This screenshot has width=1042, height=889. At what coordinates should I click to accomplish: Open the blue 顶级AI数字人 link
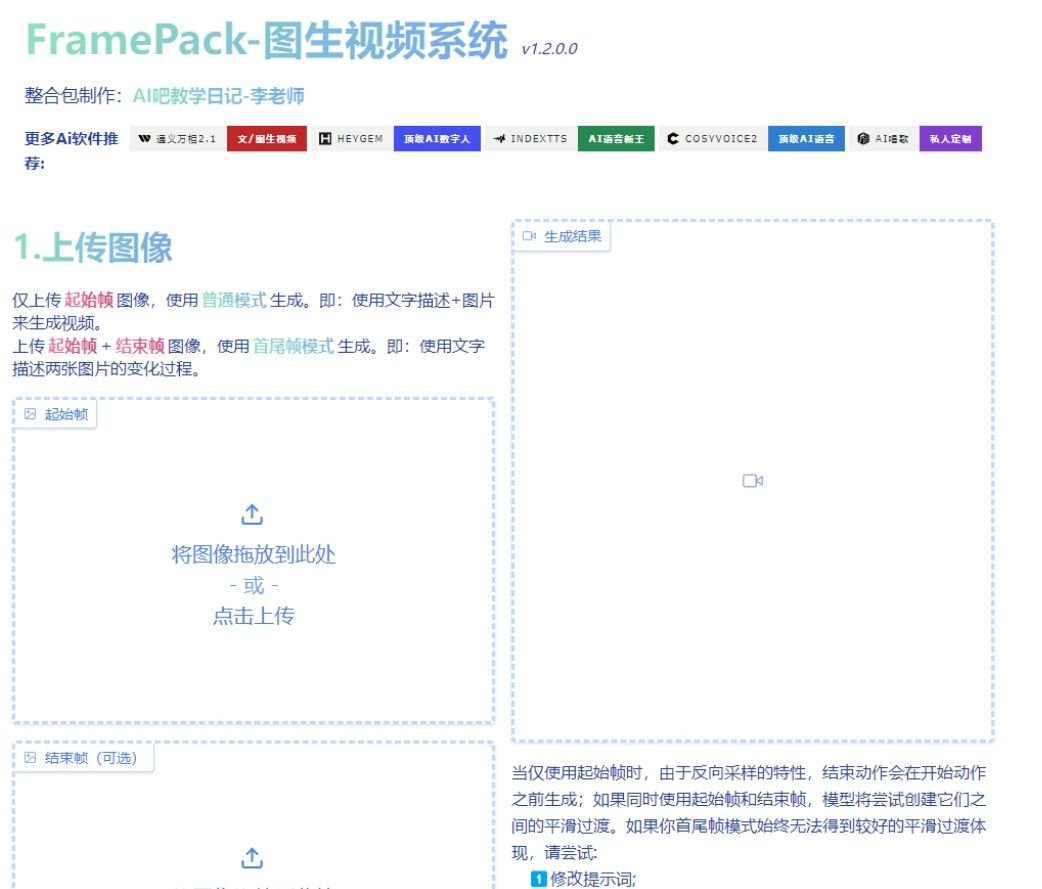pos(437,139)
